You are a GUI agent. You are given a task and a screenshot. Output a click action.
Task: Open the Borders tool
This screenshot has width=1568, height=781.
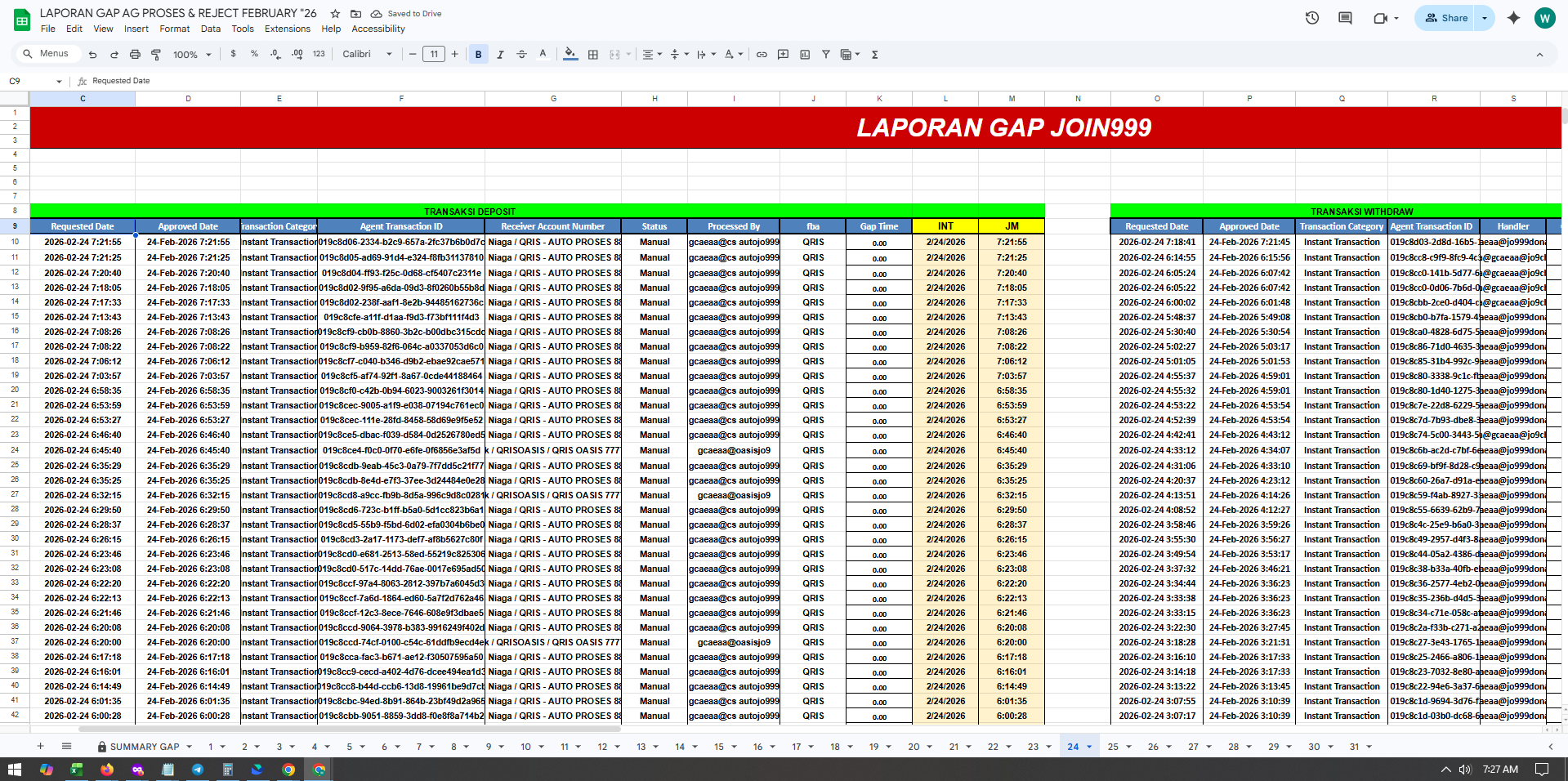coord(593,55)
